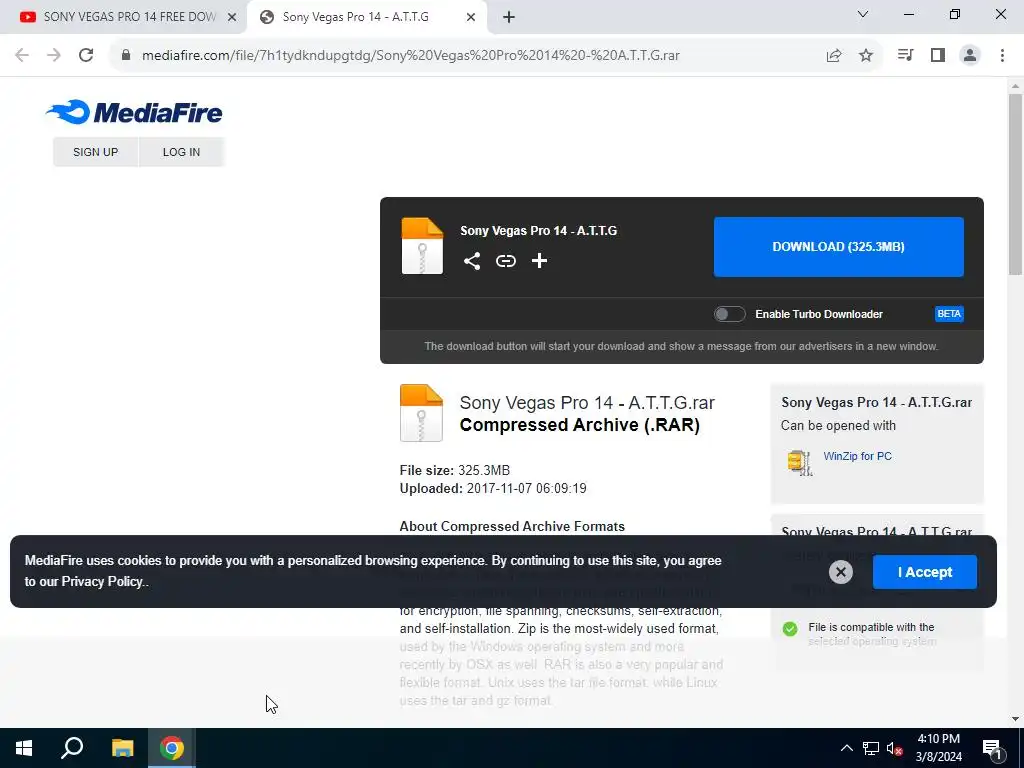The width and height of the screenshot is (1024, 768).
Task: Click the 'File size: 325.3MB' text
Action: pos(455,470)
